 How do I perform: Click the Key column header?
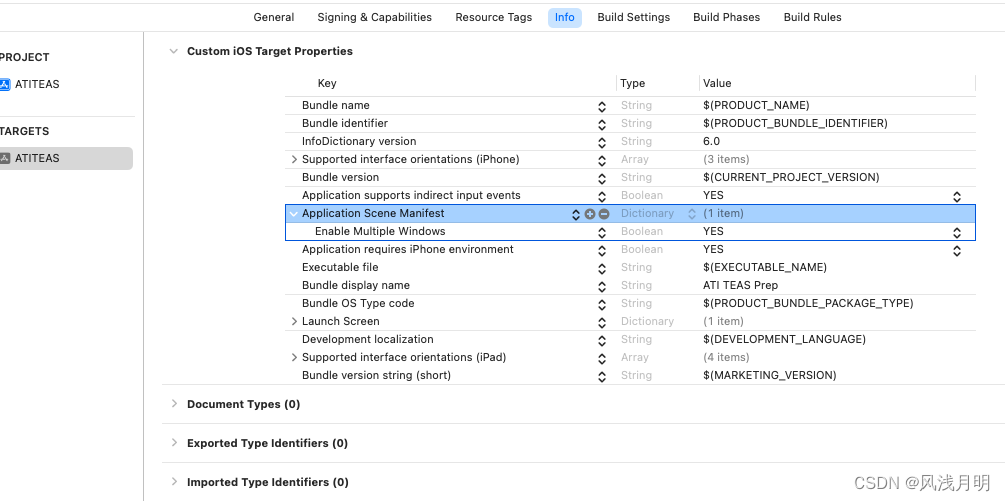(x=327, y=83)
